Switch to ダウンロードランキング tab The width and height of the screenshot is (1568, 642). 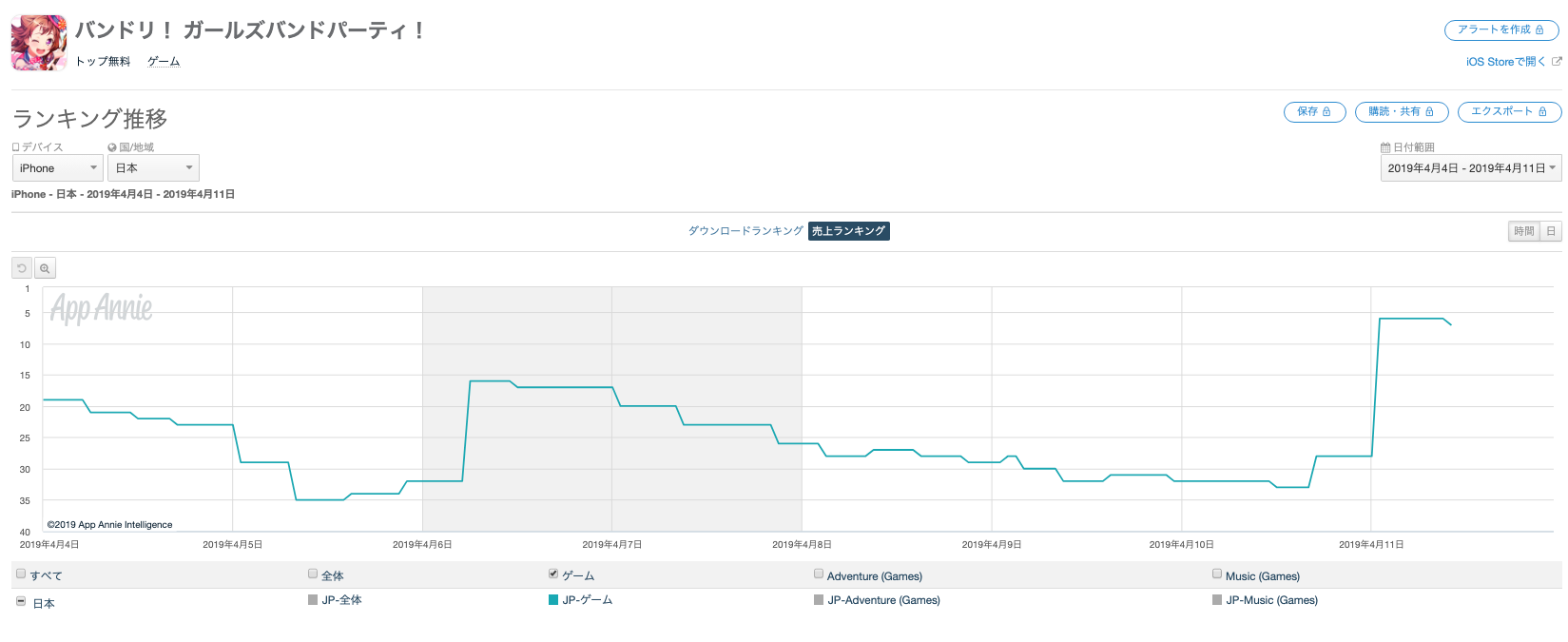coord(745,231)
